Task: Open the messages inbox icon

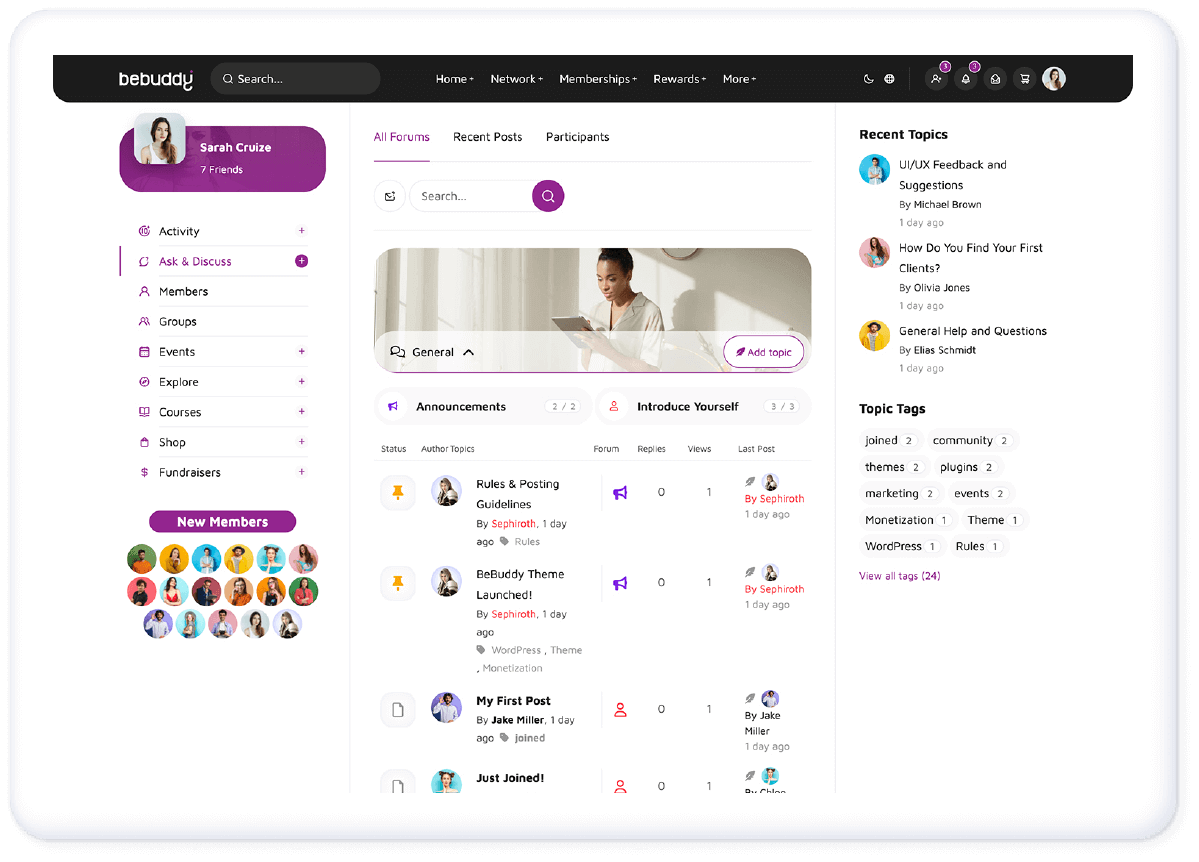Action: tap(995, 79)
